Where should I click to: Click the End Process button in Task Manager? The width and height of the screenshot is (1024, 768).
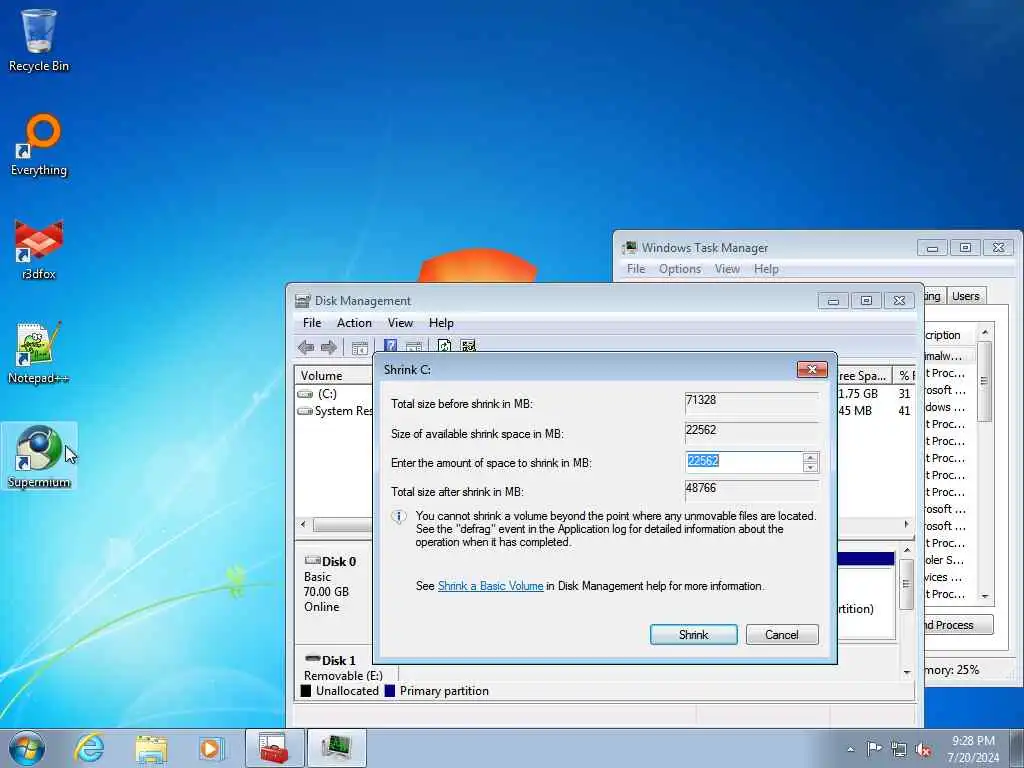pyautogui.click(x=958, y=625)
